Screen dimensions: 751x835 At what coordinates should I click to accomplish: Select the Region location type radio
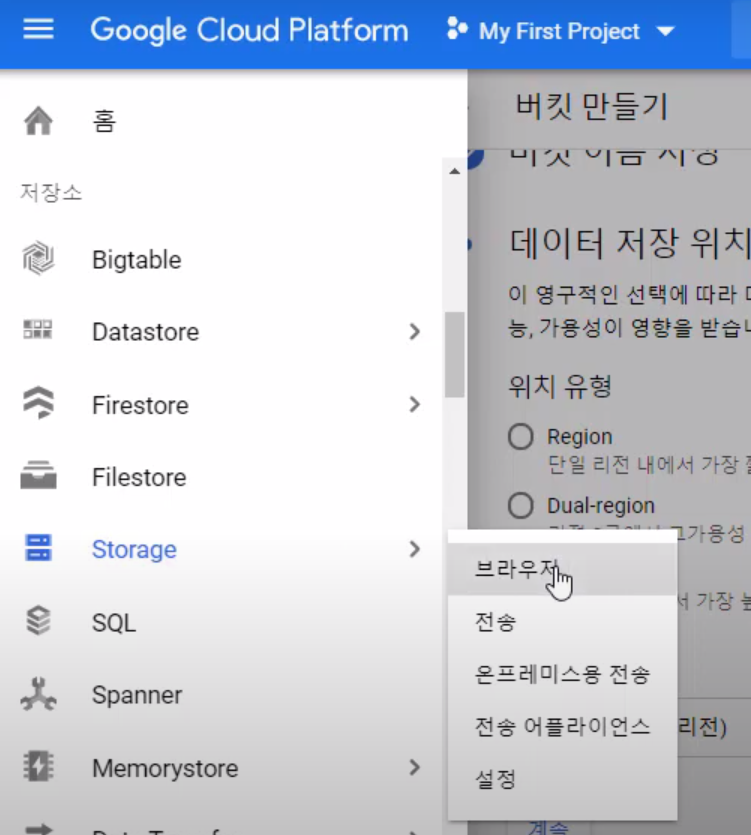[520, 437]
